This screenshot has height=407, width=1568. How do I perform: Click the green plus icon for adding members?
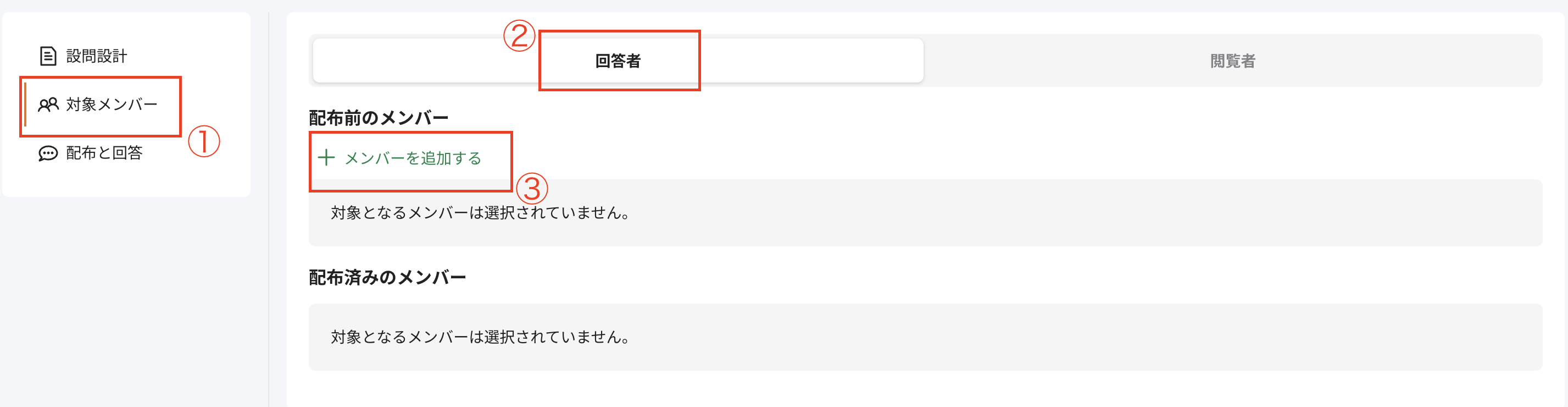point(327,158)
